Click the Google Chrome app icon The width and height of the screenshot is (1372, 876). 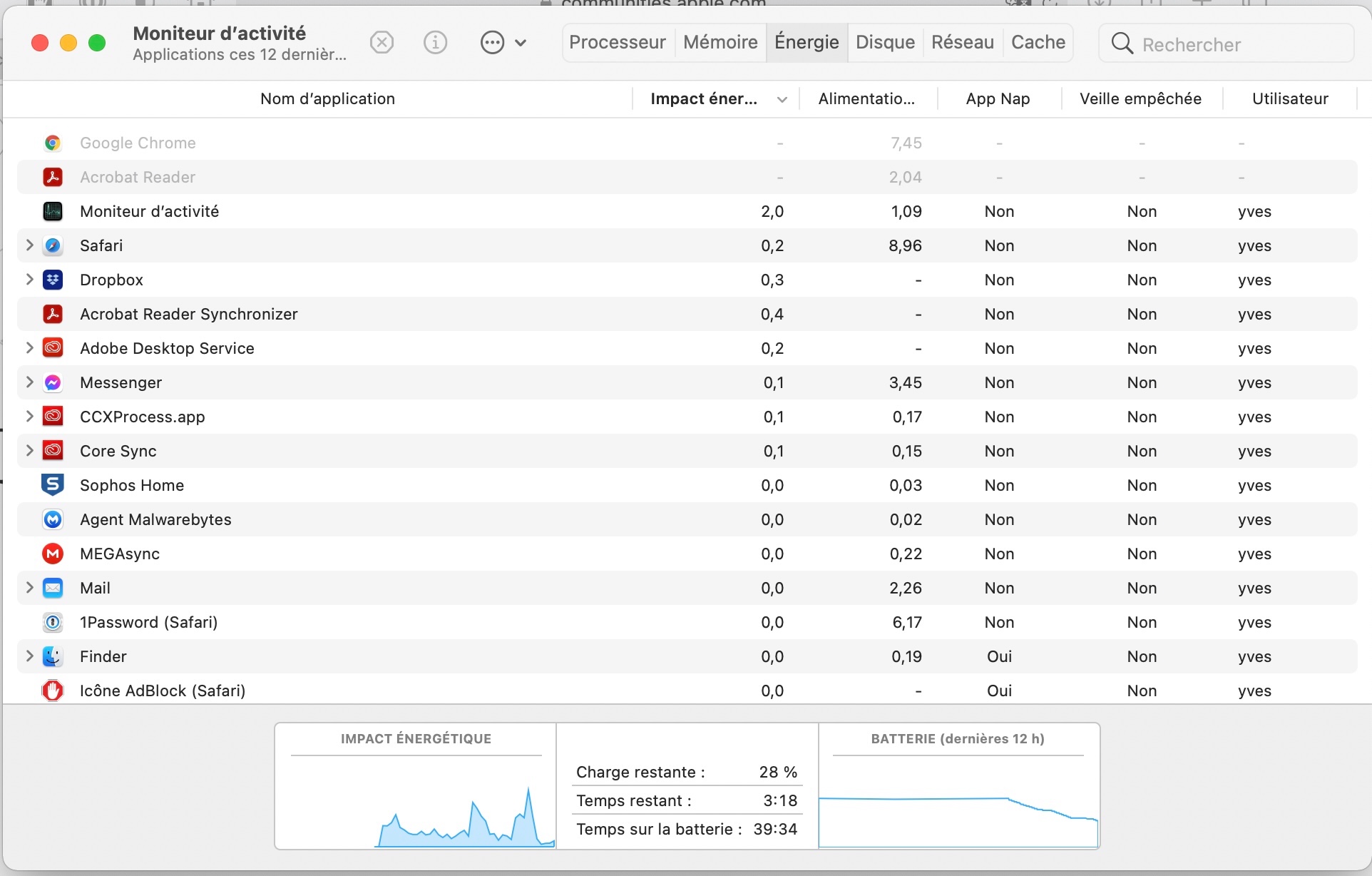53,143
